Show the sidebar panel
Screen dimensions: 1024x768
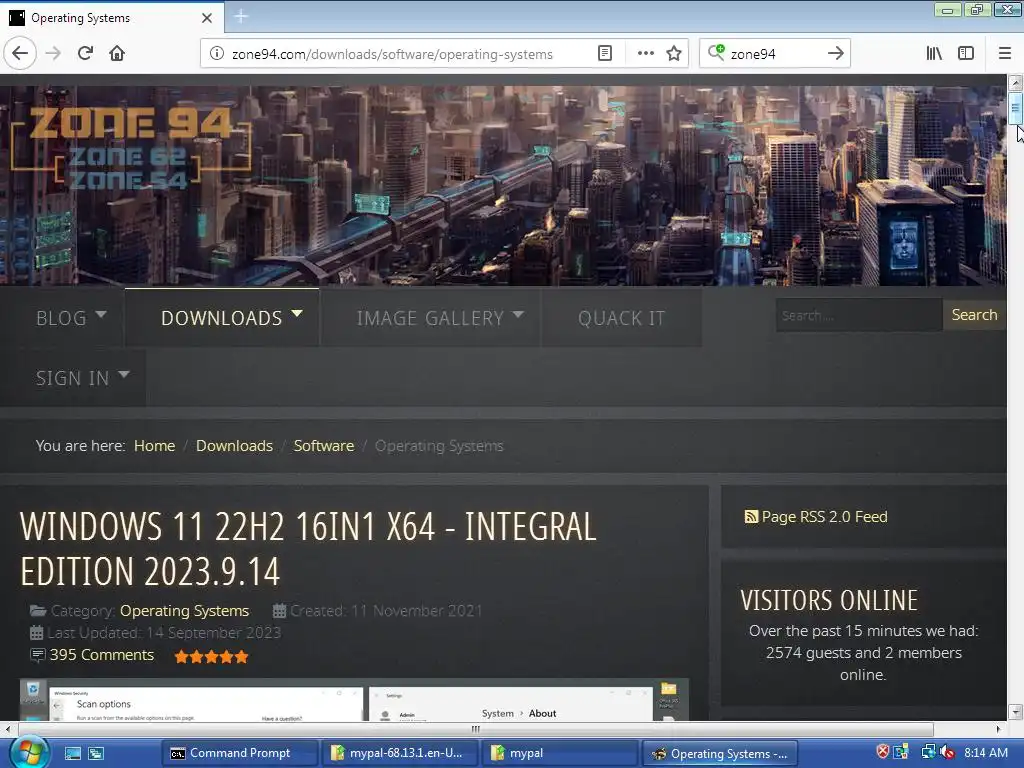(x=966, y=54)
